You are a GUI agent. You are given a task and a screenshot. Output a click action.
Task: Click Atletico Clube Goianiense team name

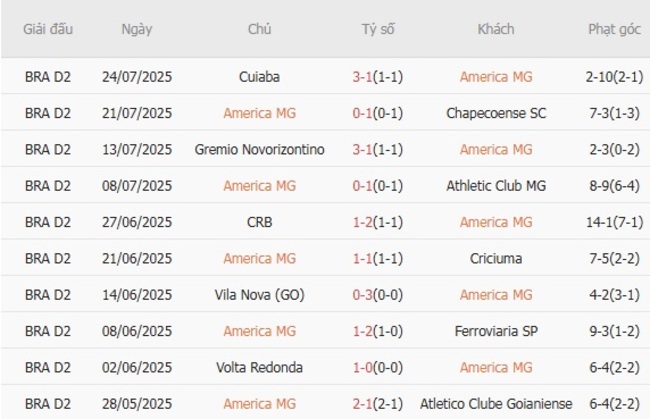pyautogui.click(x=495, y=403)
